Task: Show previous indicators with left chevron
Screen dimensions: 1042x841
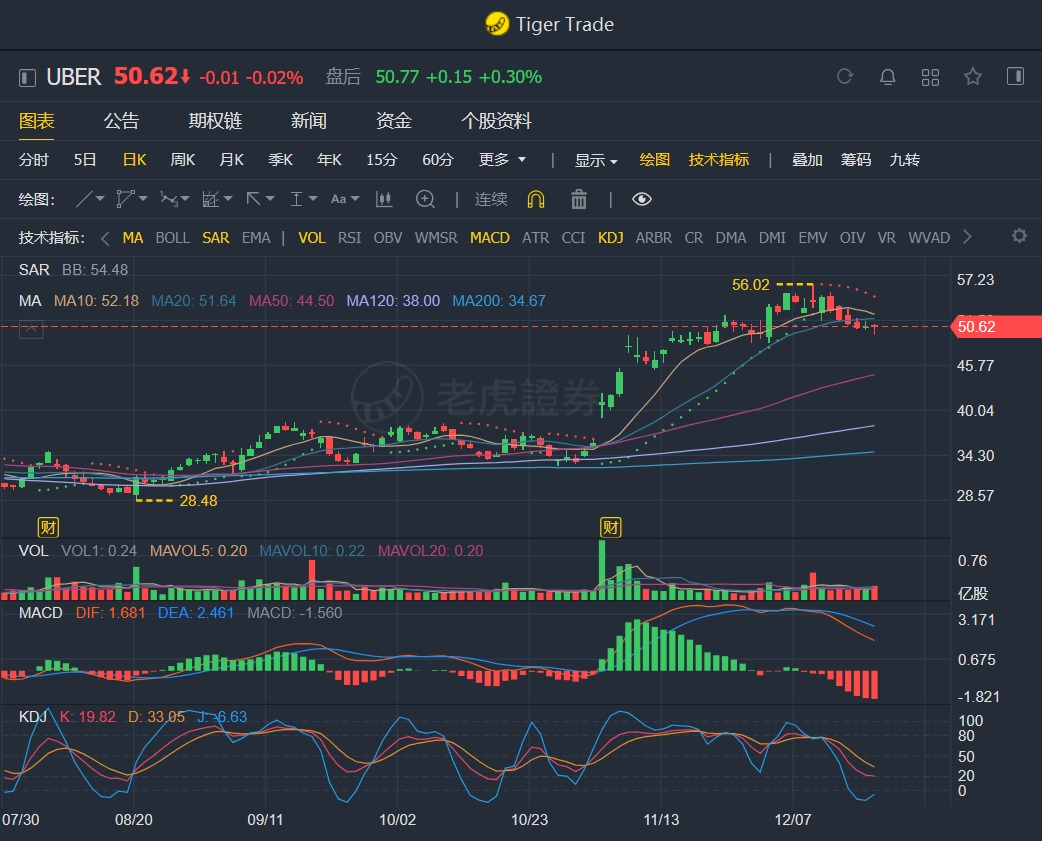Action: [x=105, y=238]
